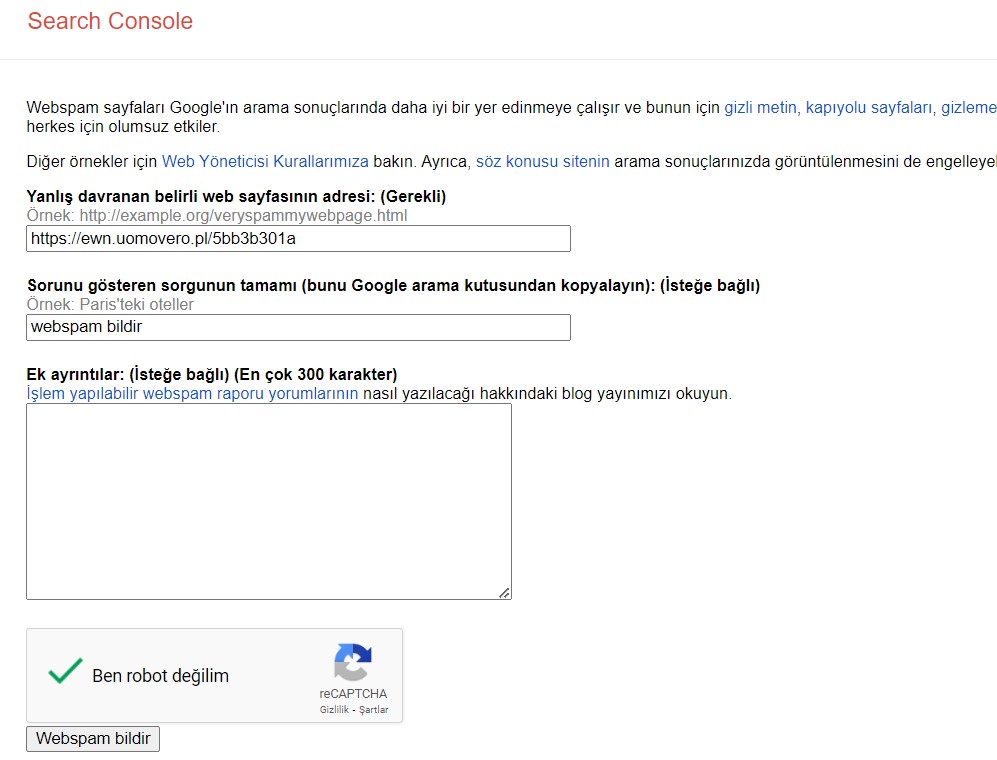Open the reCAPTCHA Gizlilik link
This screenshot has height=760, width=997.
[334, 710]
